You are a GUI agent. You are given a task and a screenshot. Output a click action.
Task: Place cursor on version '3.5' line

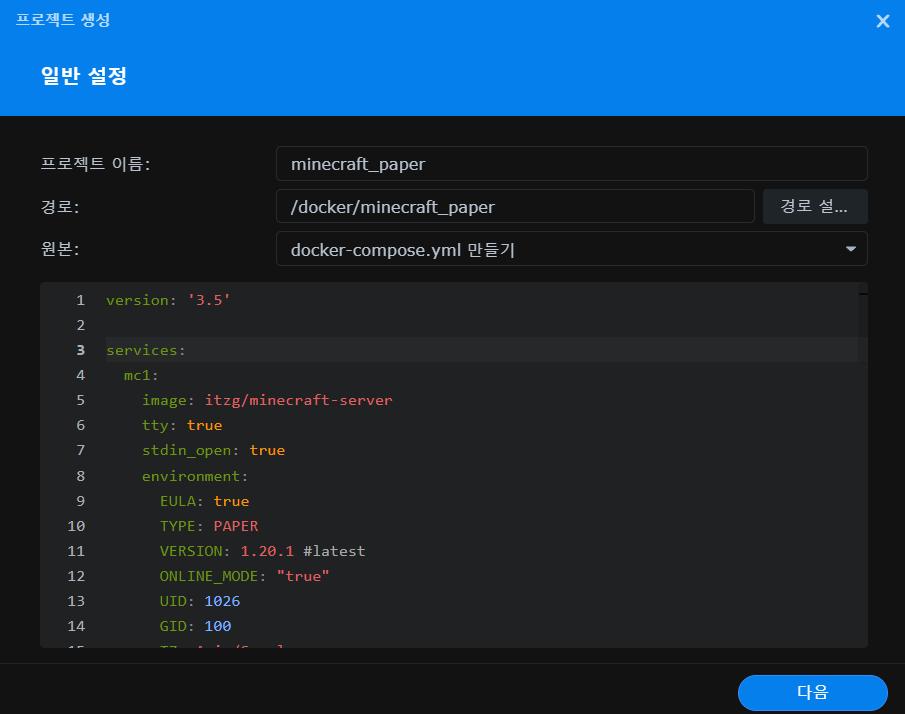point(168,300)
